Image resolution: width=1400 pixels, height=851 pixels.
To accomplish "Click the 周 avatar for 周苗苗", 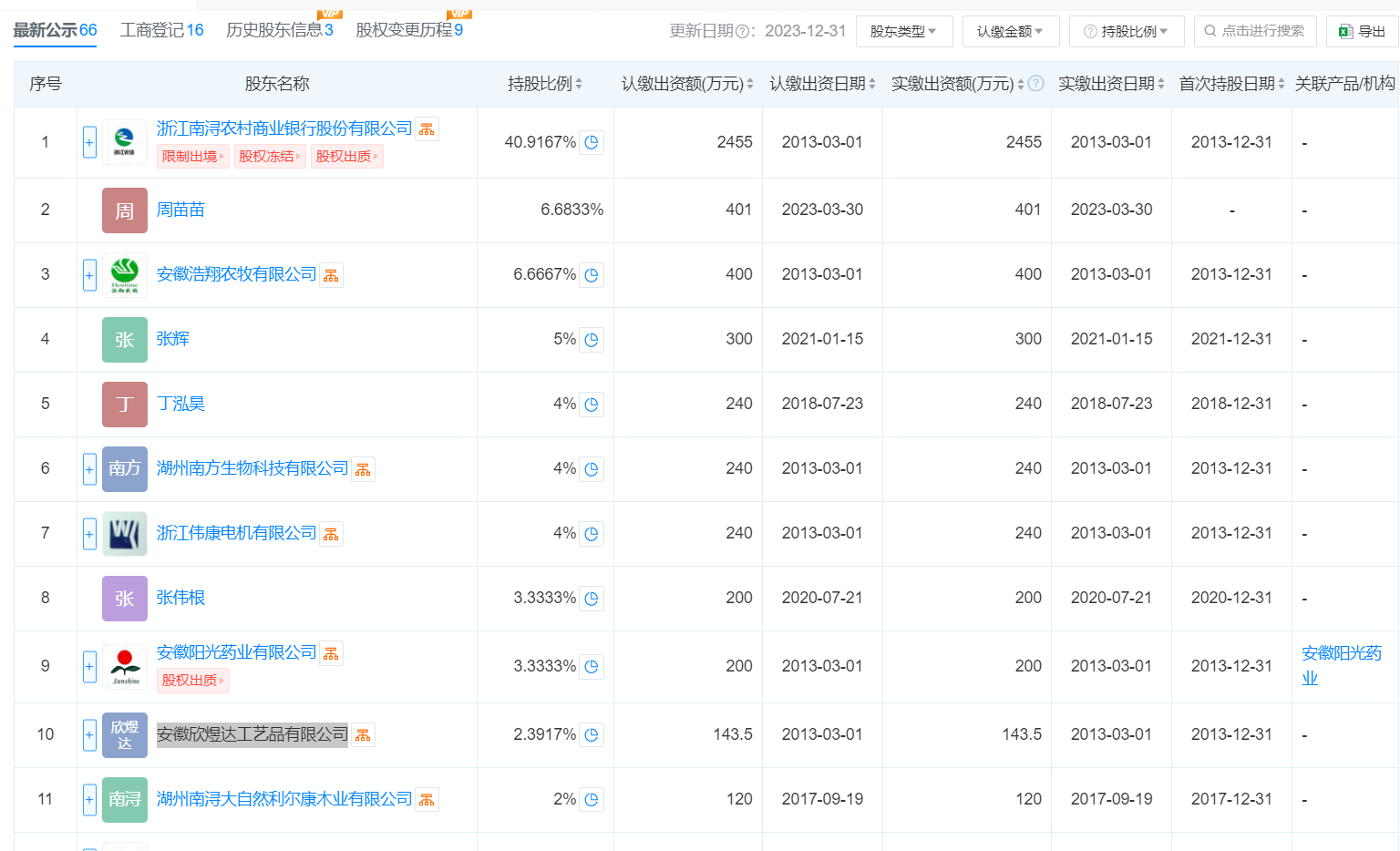I will pos(125,210).
